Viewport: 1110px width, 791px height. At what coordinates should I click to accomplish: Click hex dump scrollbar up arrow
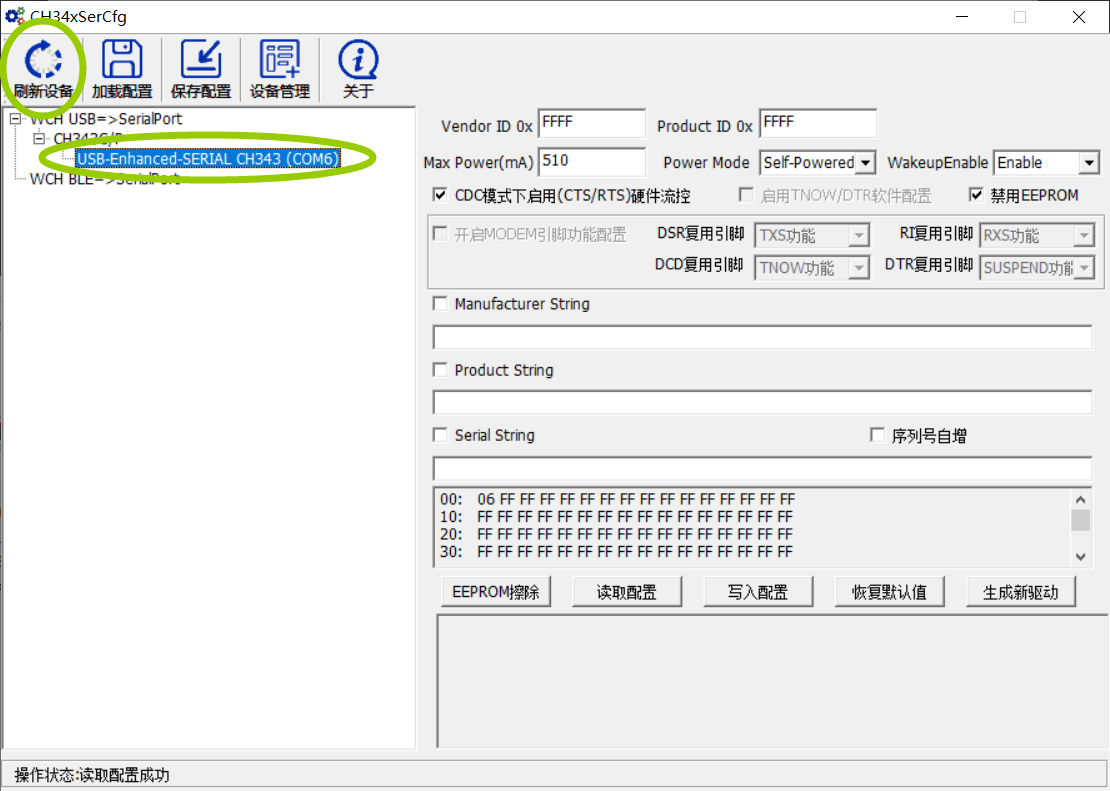(1080, 500)
